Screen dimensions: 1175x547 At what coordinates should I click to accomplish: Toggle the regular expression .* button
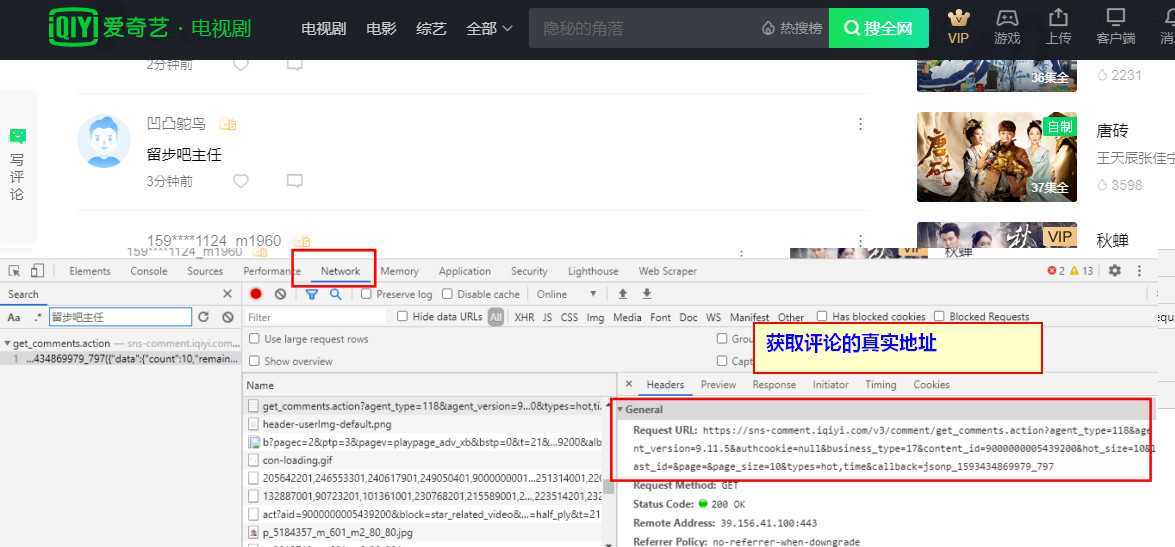(38, 317)
